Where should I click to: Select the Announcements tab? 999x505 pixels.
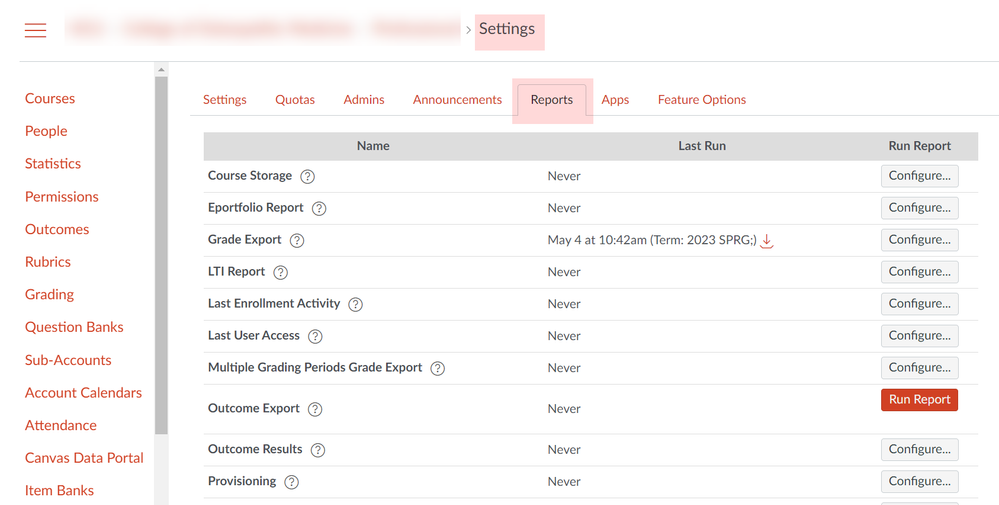pos(457,100)
